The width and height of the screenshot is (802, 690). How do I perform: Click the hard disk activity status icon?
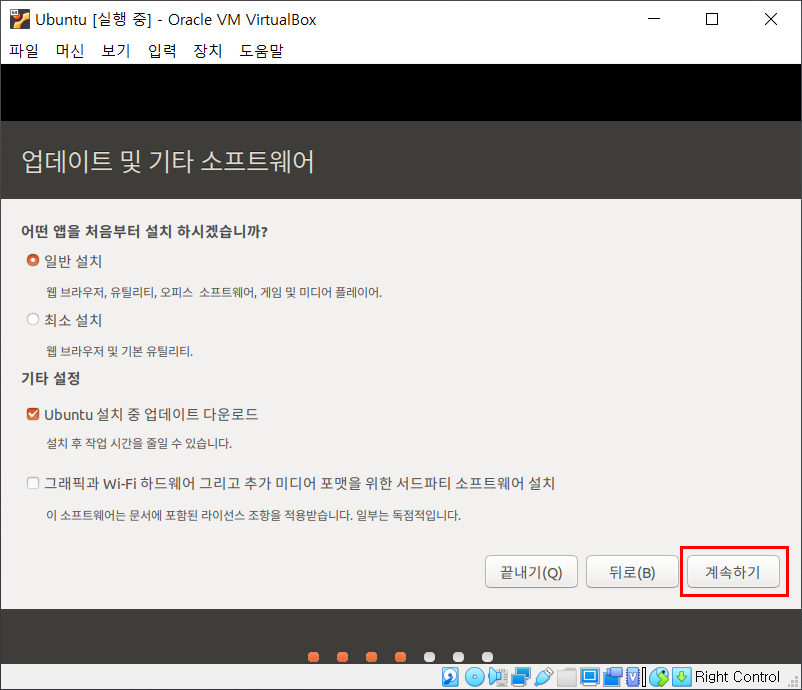coord(450,677)
